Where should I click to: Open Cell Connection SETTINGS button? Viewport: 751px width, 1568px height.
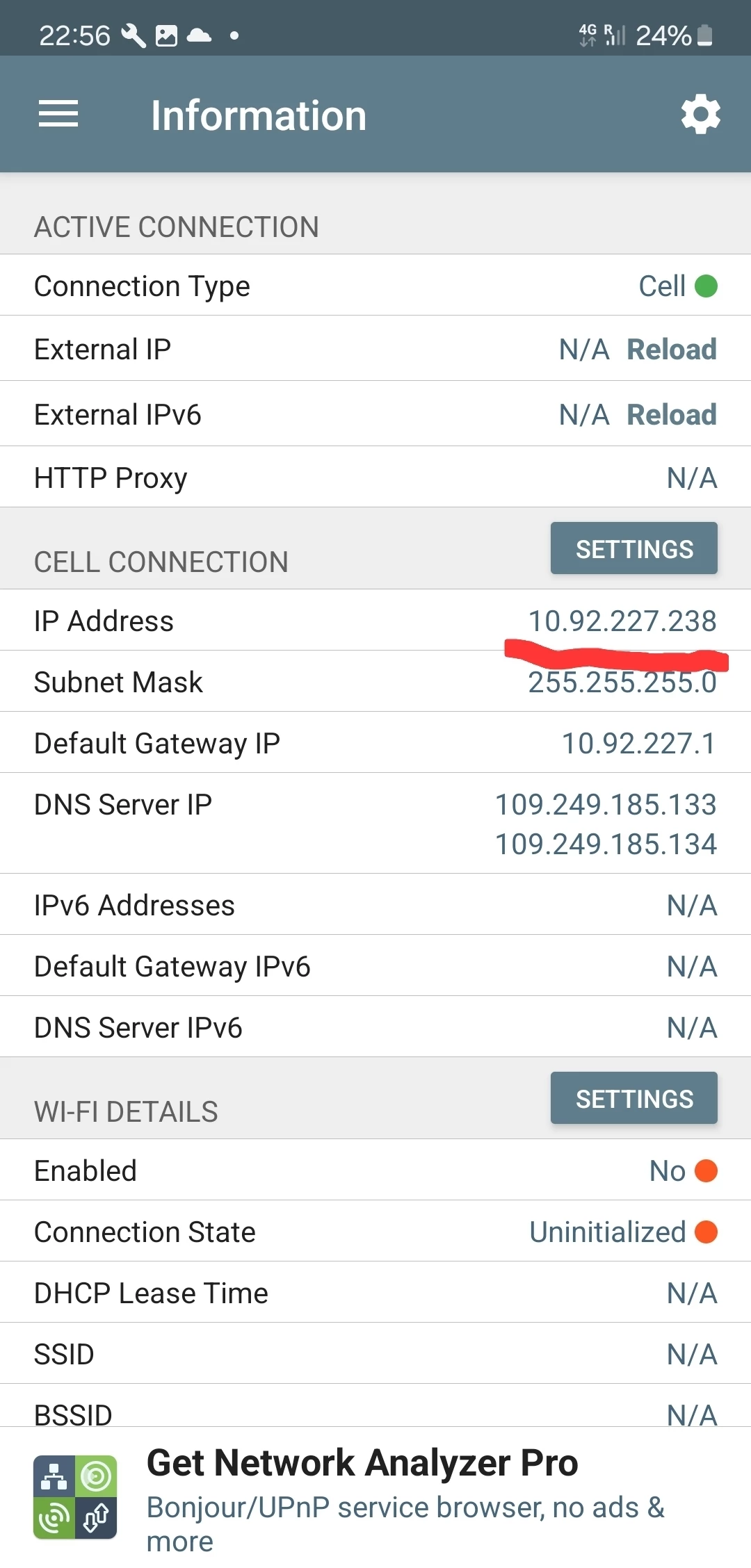(633, 549)
